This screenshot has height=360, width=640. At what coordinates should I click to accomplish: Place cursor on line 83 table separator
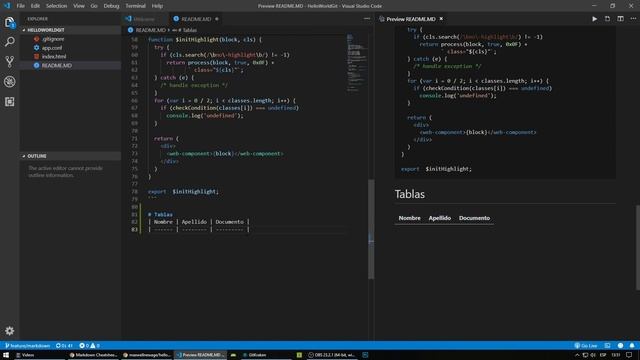pyautogui.click(x=198, y=229)
